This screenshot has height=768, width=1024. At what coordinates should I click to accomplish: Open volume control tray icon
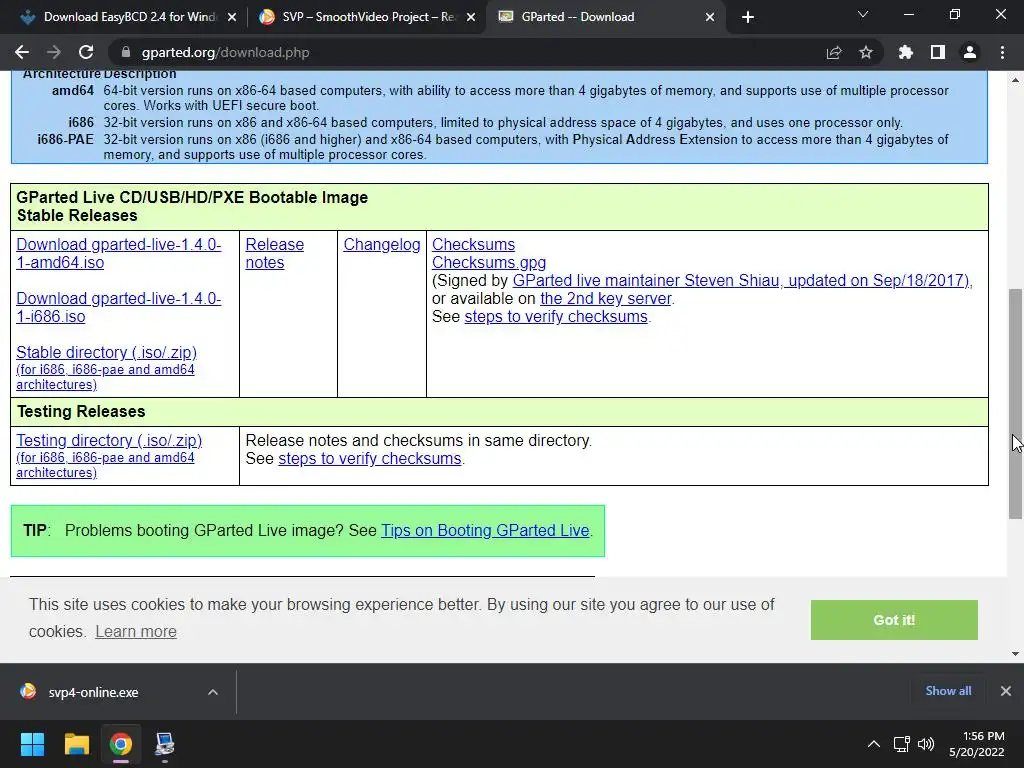point(925,744)
